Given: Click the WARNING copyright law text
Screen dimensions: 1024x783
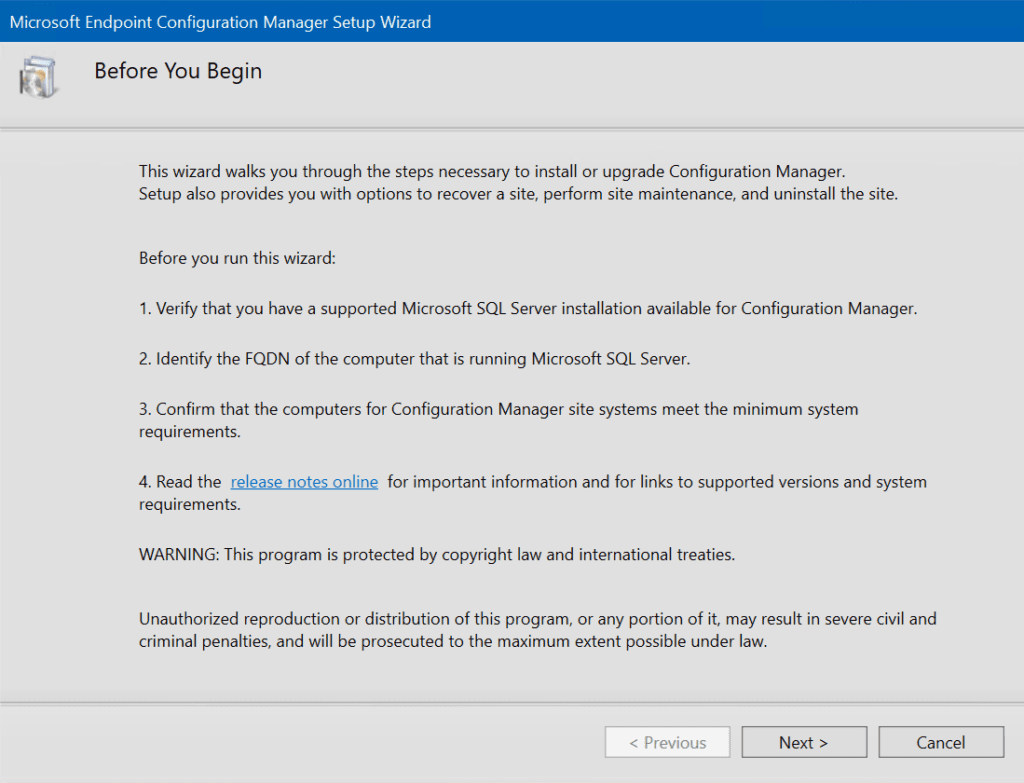Looking at the screenshot, I should [x=437, y=554].
